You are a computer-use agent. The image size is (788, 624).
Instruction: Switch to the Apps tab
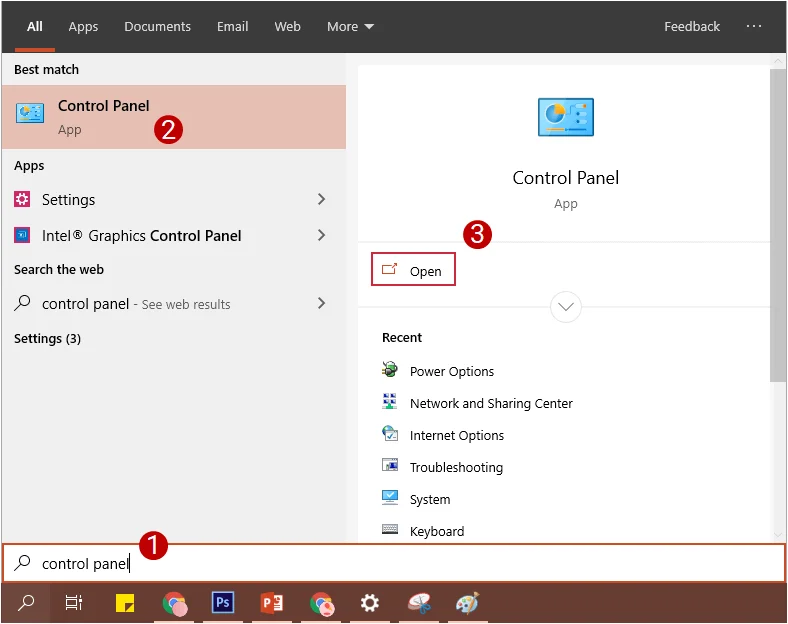point(83,27)
